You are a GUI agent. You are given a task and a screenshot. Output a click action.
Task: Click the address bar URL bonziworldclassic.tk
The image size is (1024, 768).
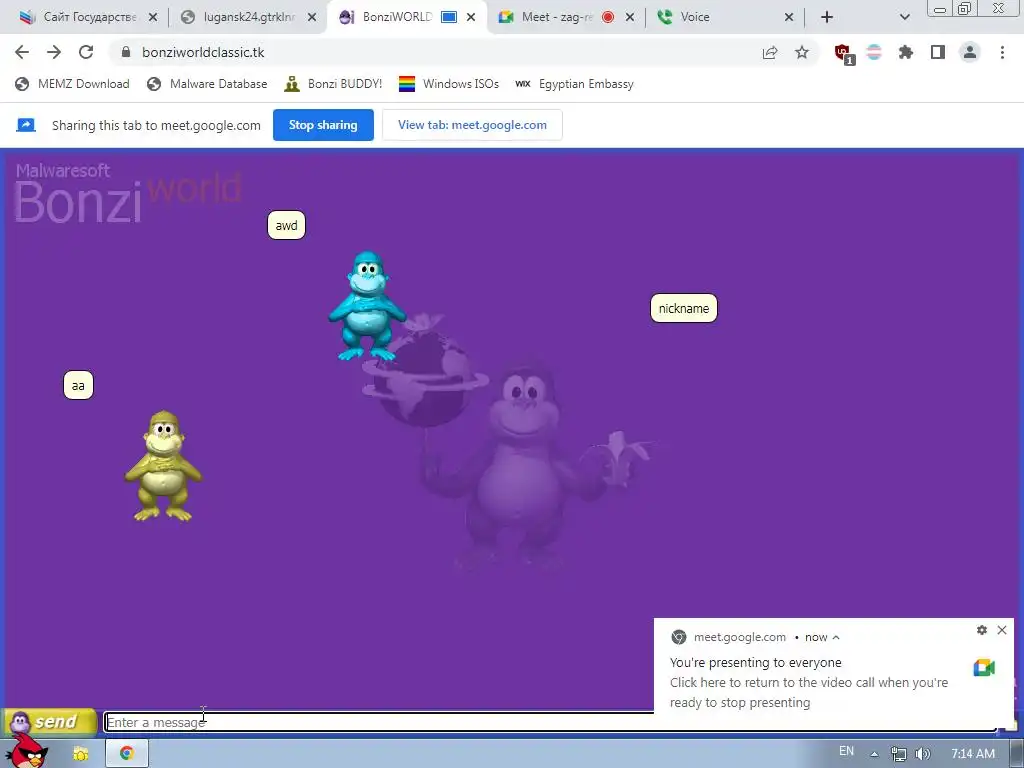coord(203,52)
